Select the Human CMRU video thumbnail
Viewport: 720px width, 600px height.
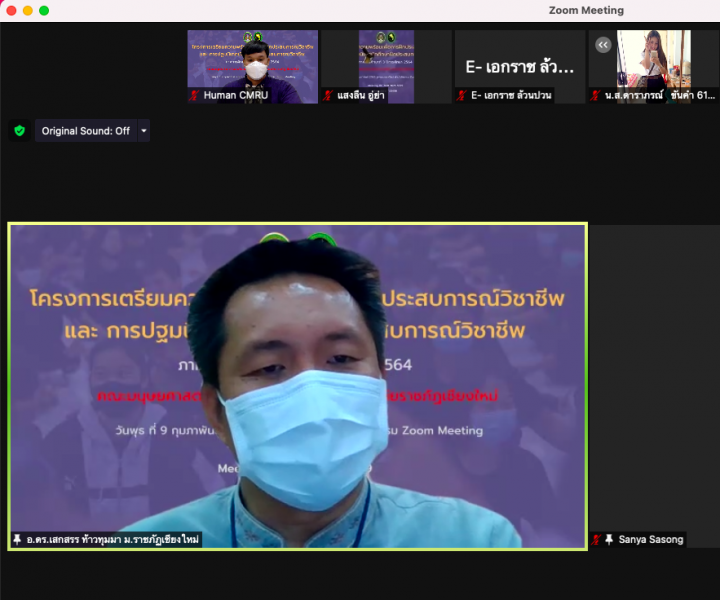coord(253,60)
